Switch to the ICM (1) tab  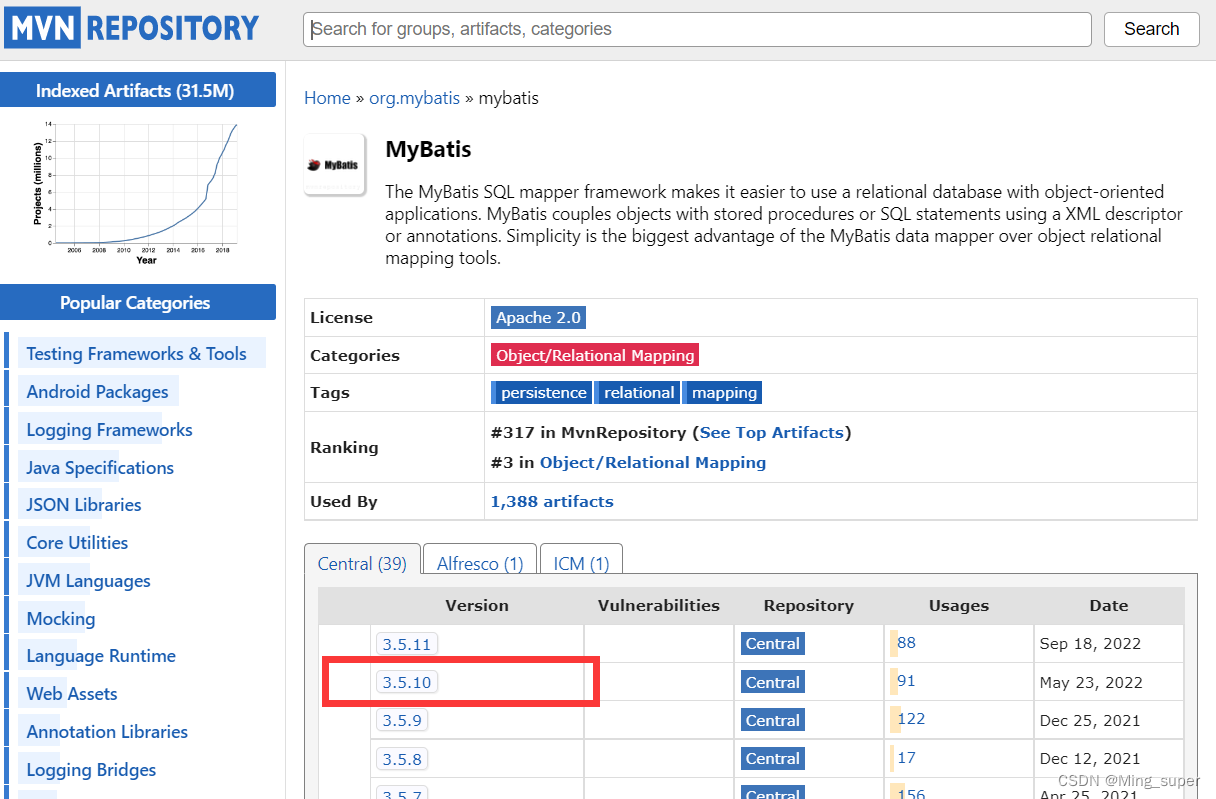pos(581,564)
